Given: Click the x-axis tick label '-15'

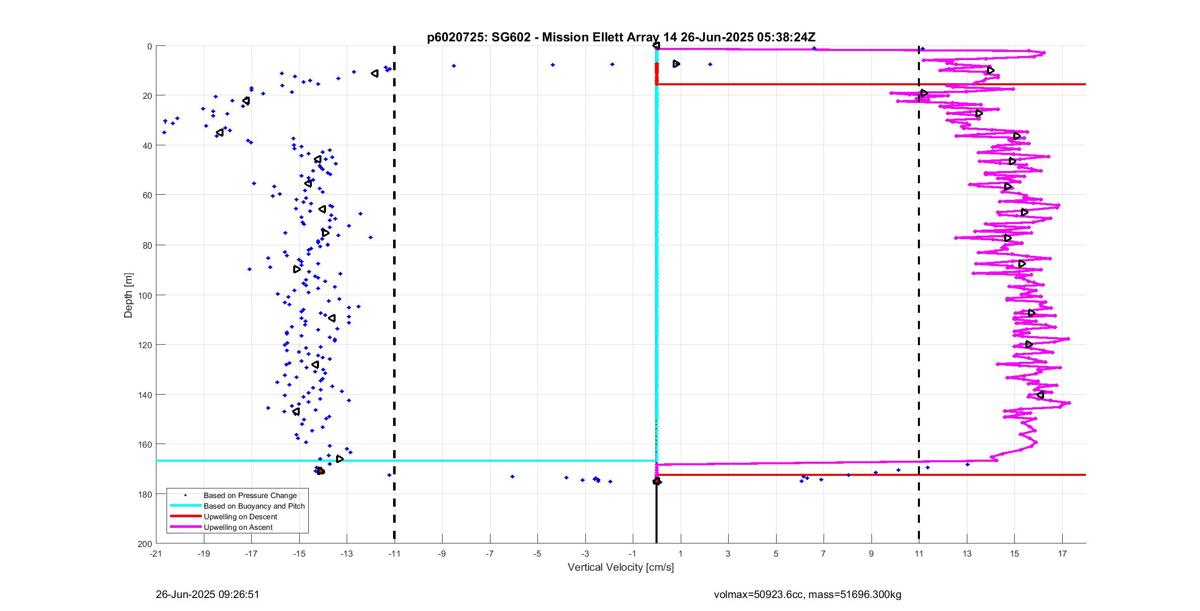Looking at the screenshot, I should [299, 553].
